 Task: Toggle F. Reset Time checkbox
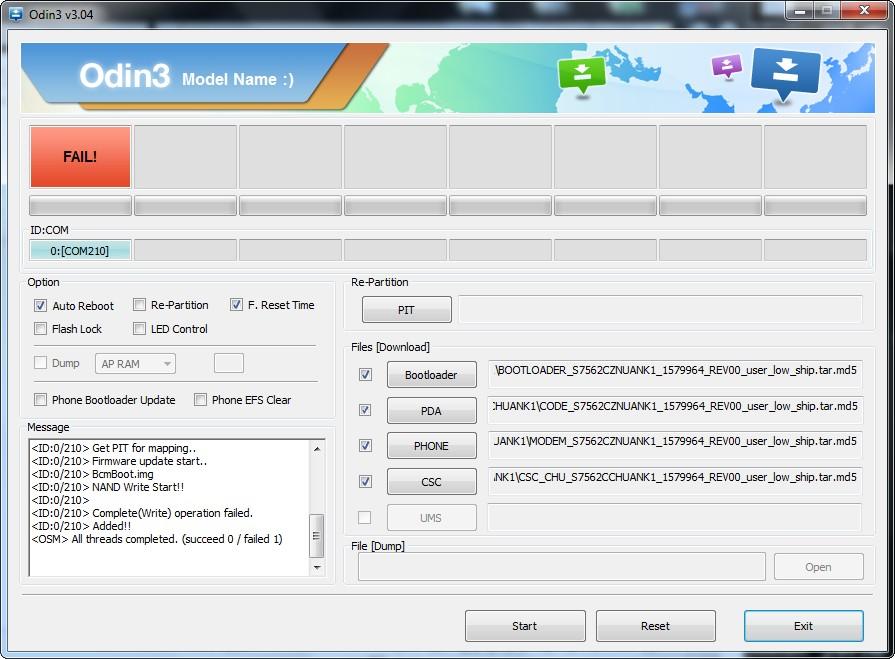(x=236, y=305)
